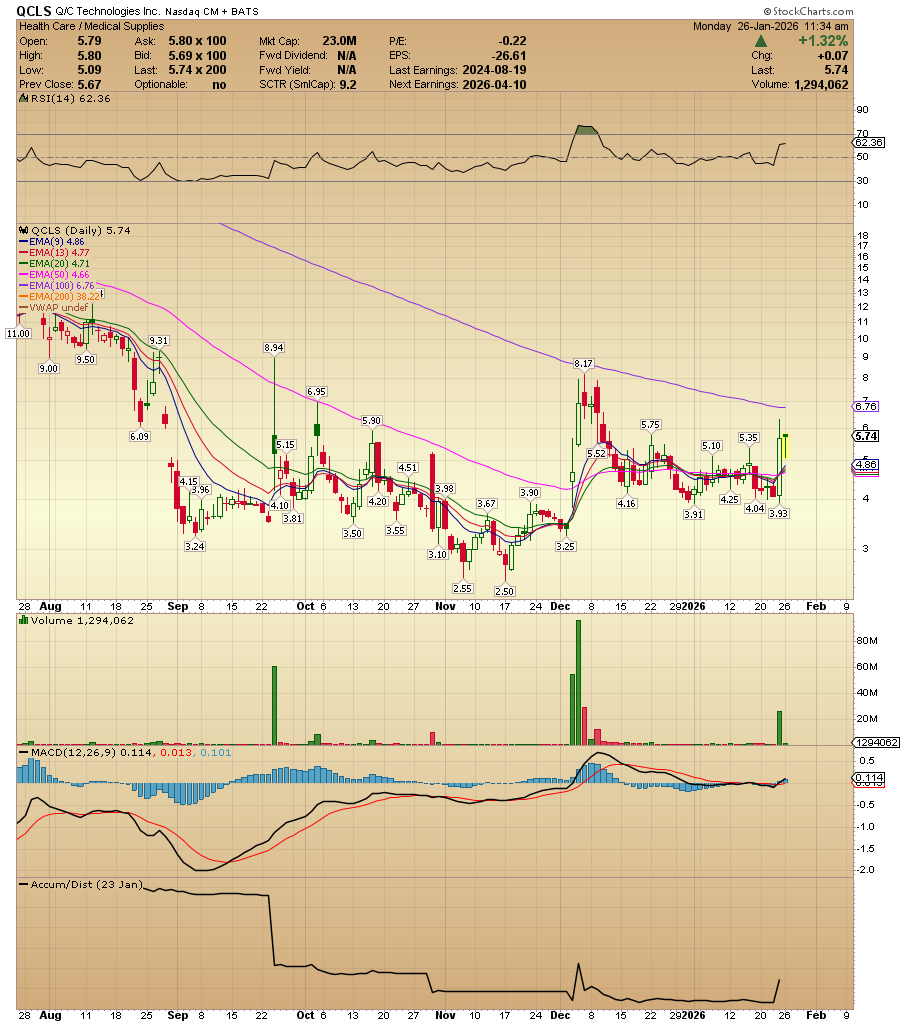Click the 5.35 price high label
Viewport: 900px width, 1023px height.
748,437
